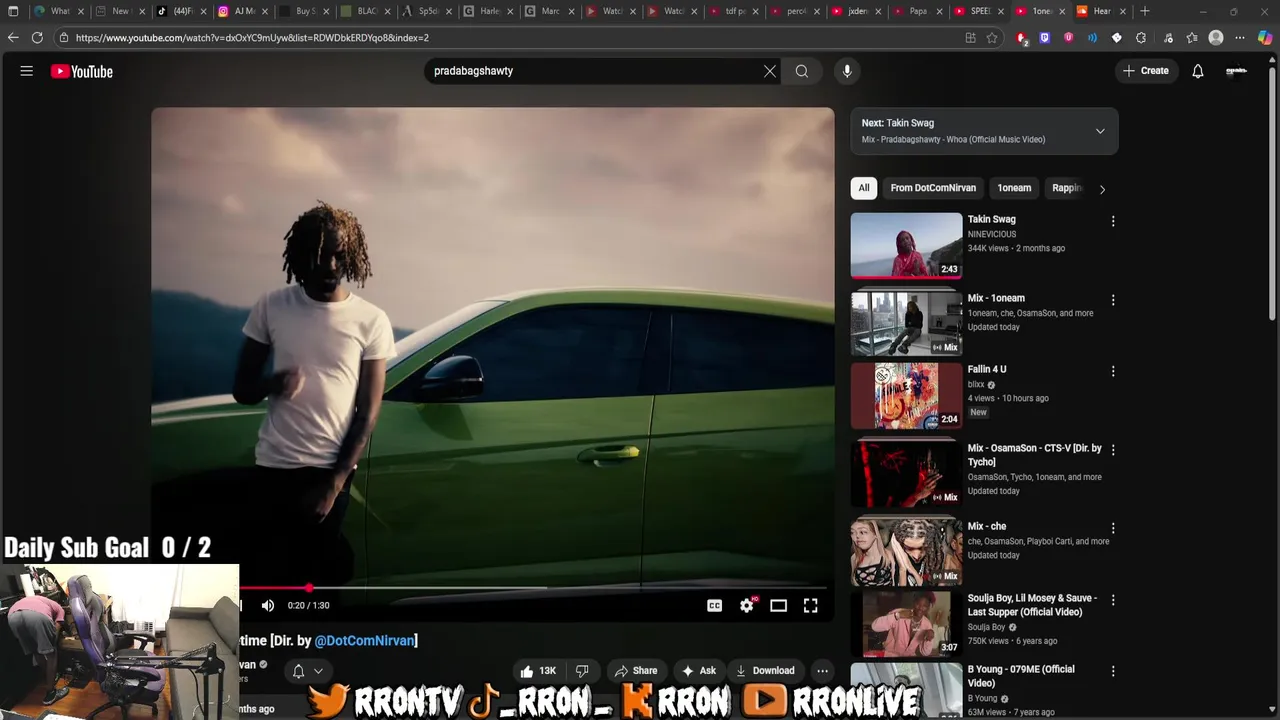The image size is (1280, 720).
Task: Mute the video with the volume icon
Action: [268, 605]
